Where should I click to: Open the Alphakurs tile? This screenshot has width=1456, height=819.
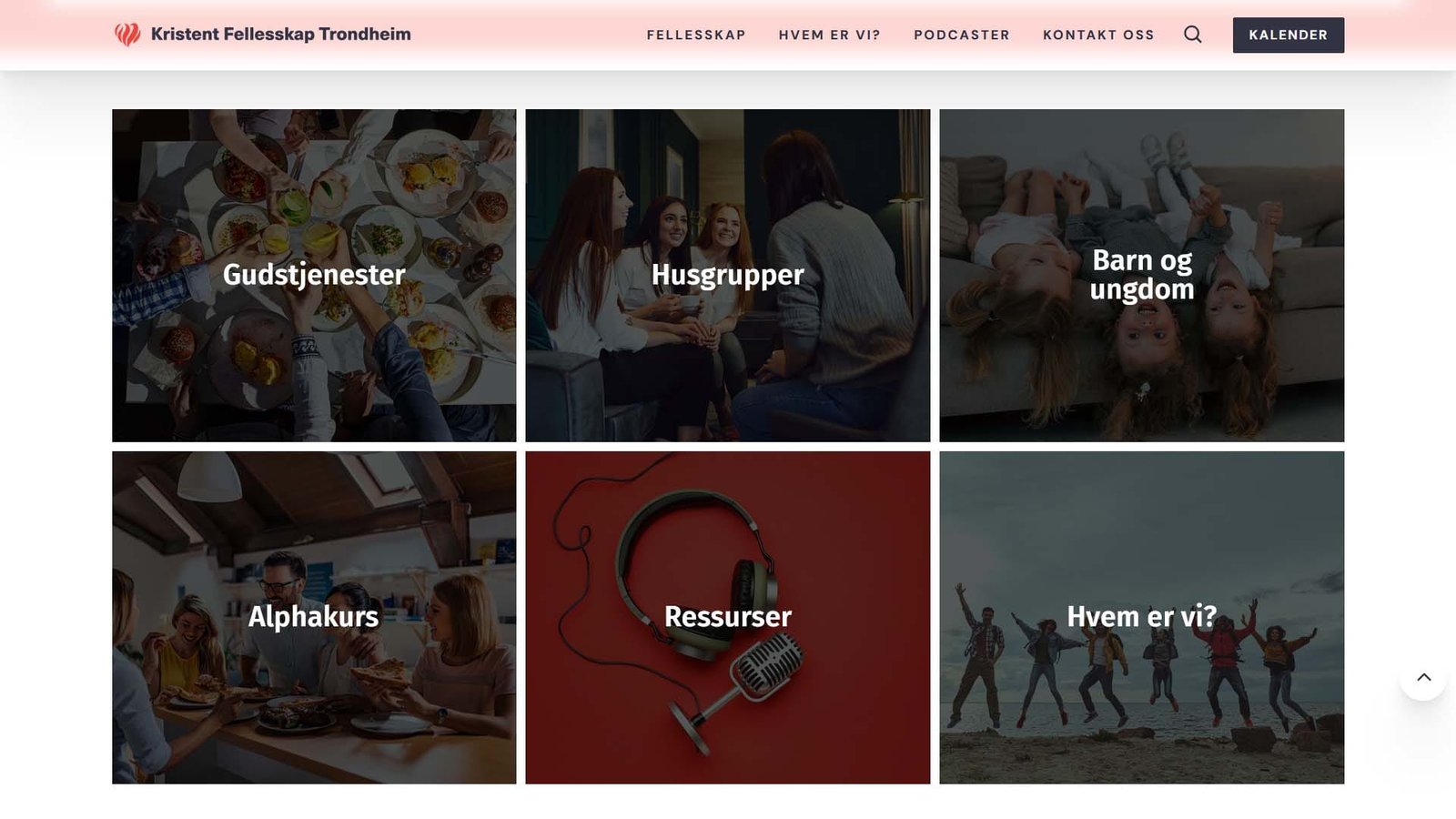tap(314, 618)
